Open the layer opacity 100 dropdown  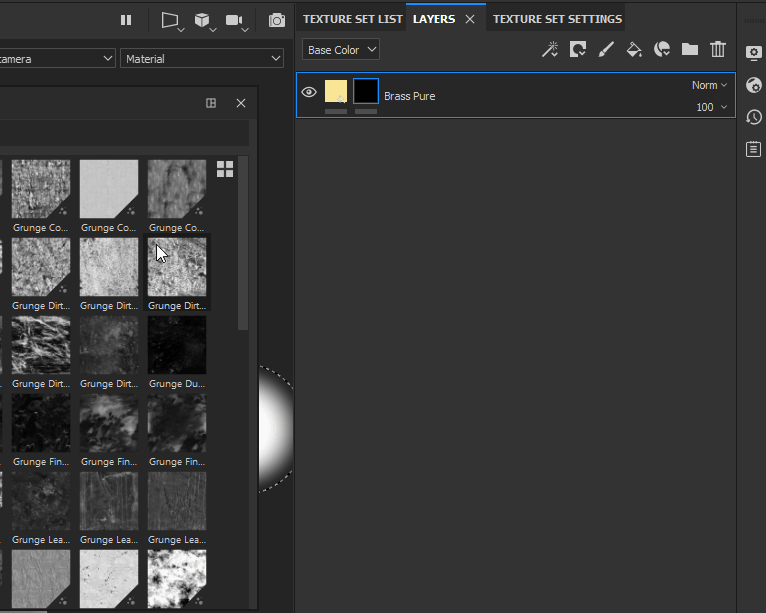(711, 107)
